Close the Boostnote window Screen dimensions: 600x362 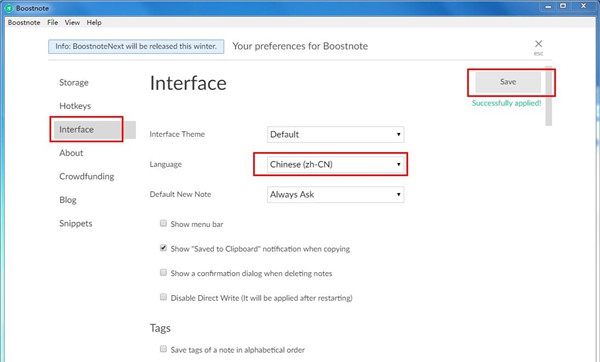(x=583, y=6)
